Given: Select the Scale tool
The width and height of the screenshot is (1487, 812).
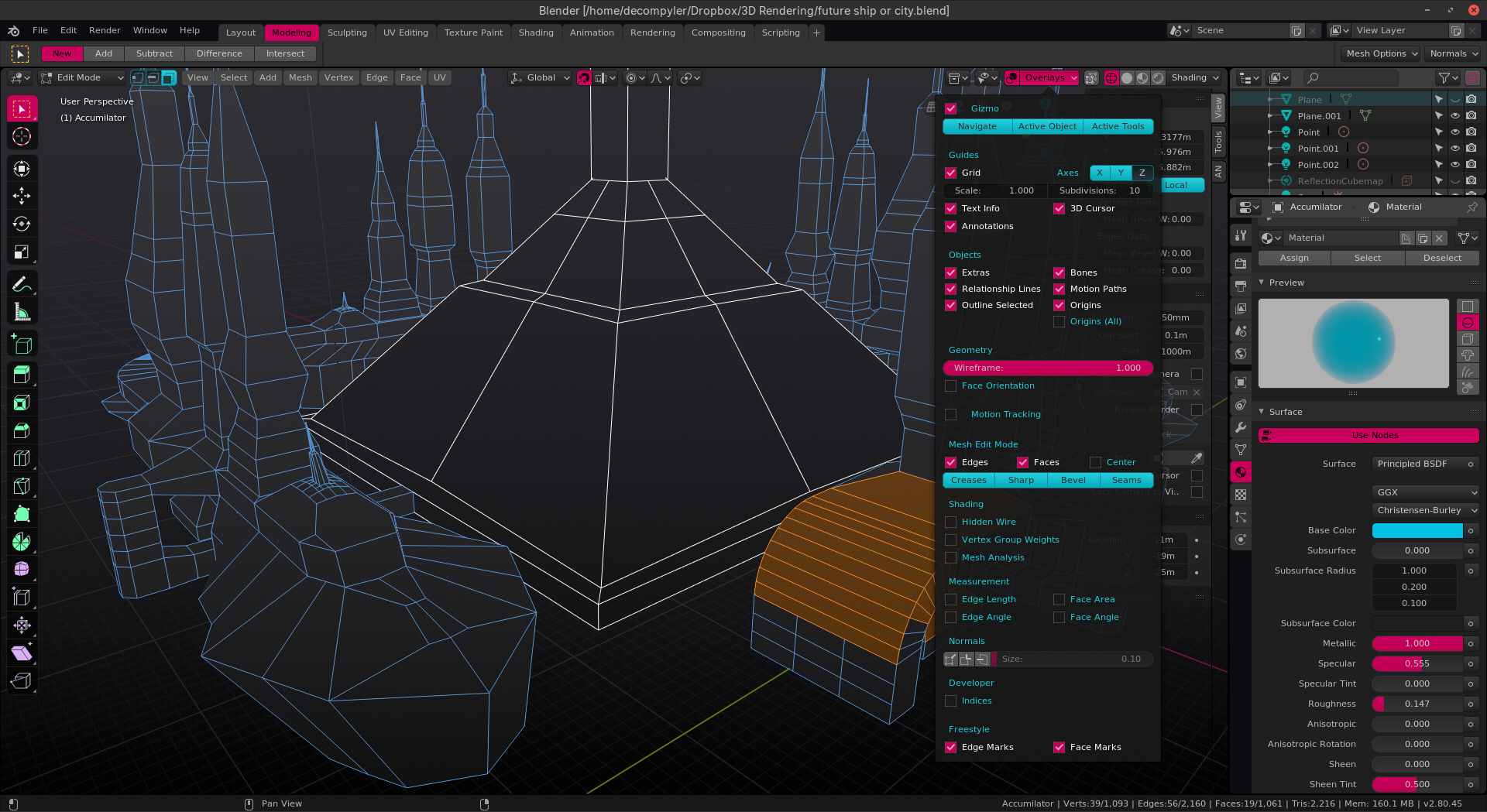Looking at the screenshot, I should 22,252.
